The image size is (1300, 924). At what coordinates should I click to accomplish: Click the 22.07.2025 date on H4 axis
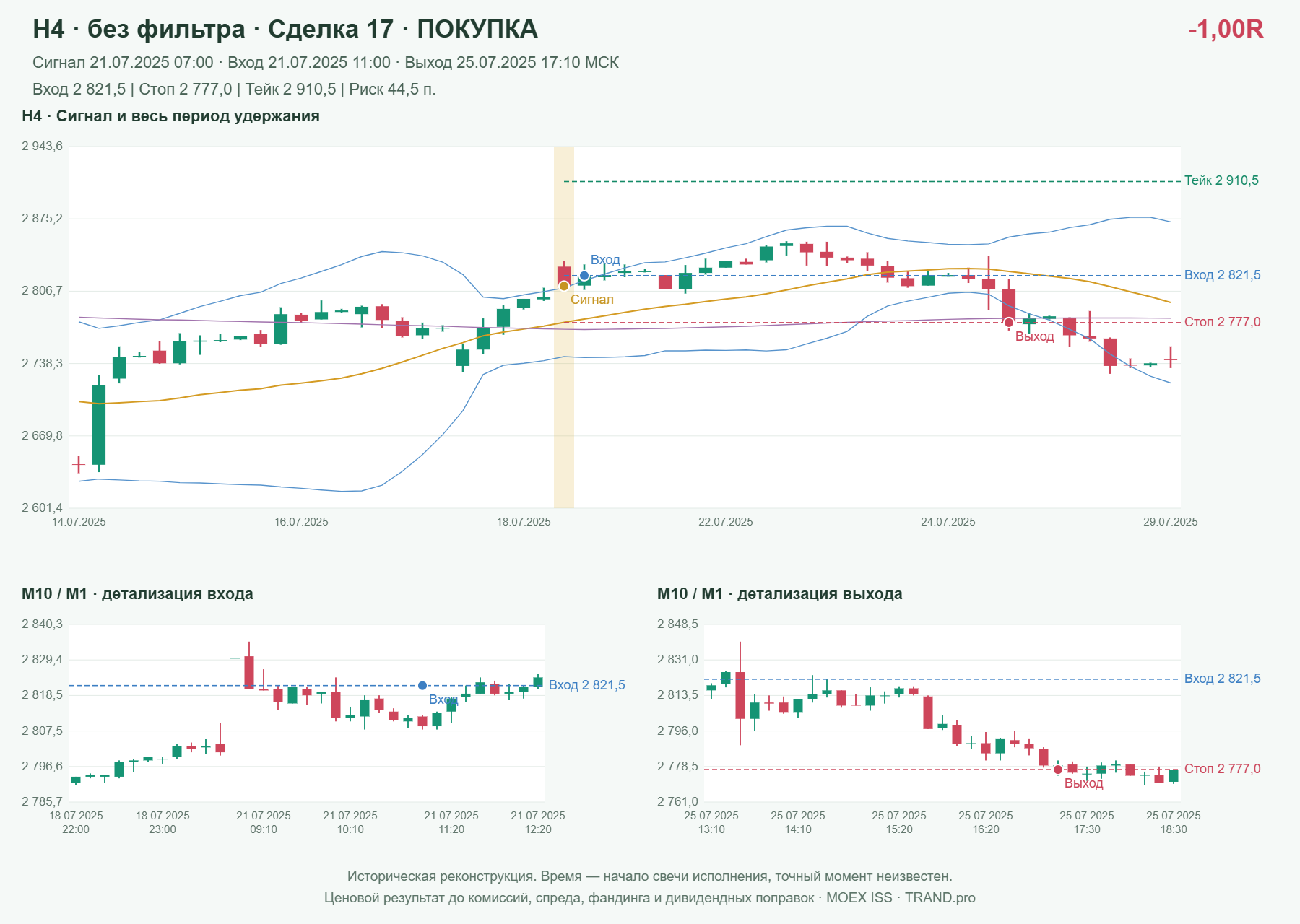(x=726, y=522)
